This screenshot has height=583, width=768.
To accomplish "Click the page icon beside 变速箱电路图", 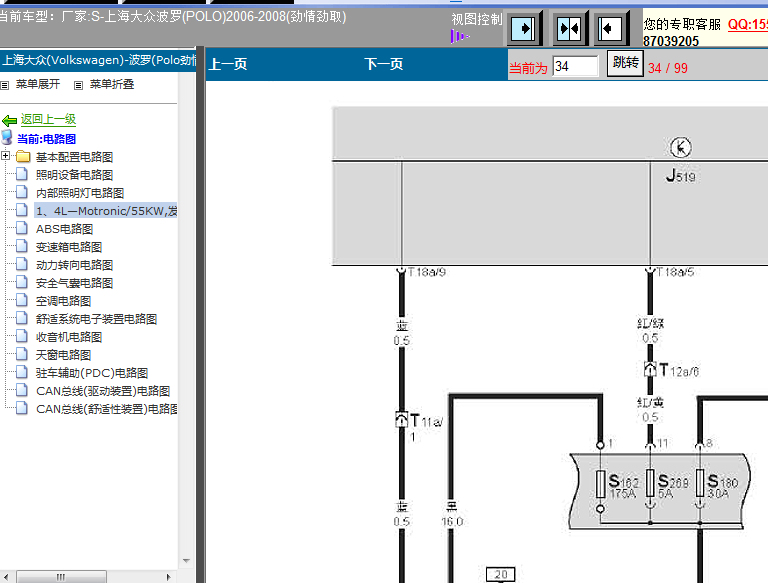I will [x=22, y=246].
